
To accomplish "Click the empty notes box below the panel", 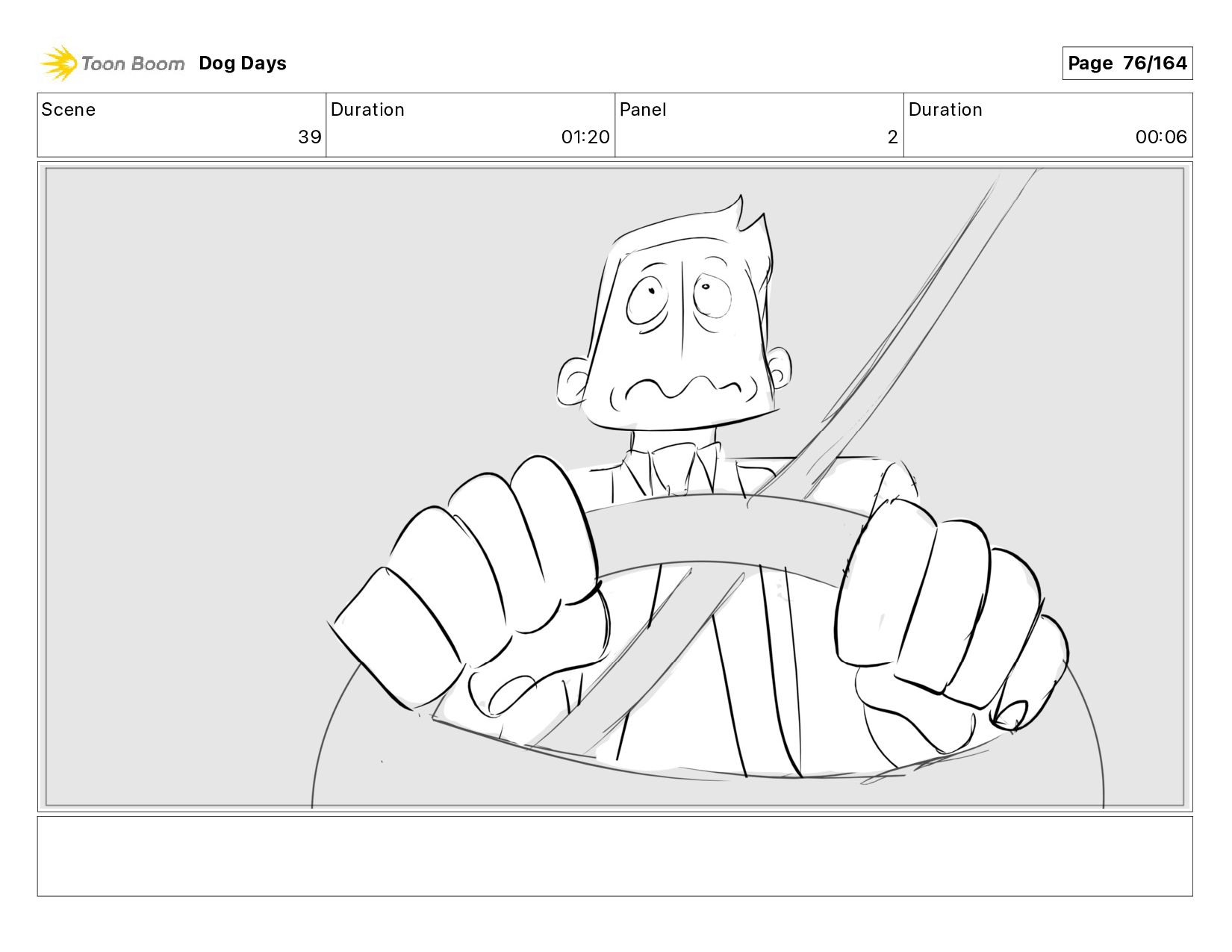I will point(615,856).
